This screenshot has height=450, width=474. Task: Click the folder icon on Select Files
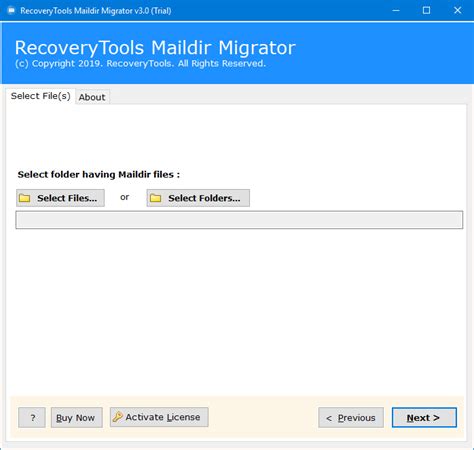(x=24, y=198)
